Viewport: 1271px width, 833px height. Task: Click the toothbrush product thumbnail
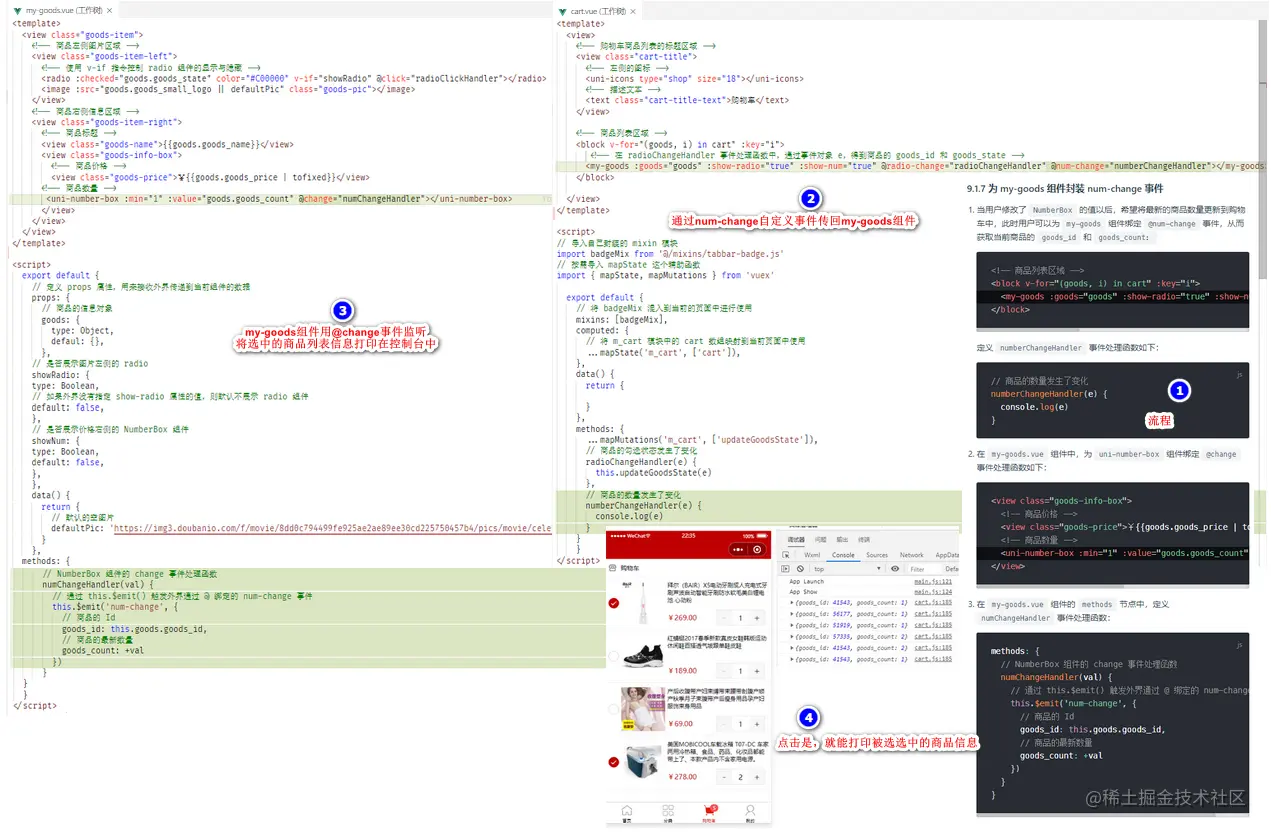click(x=643, y=602)
